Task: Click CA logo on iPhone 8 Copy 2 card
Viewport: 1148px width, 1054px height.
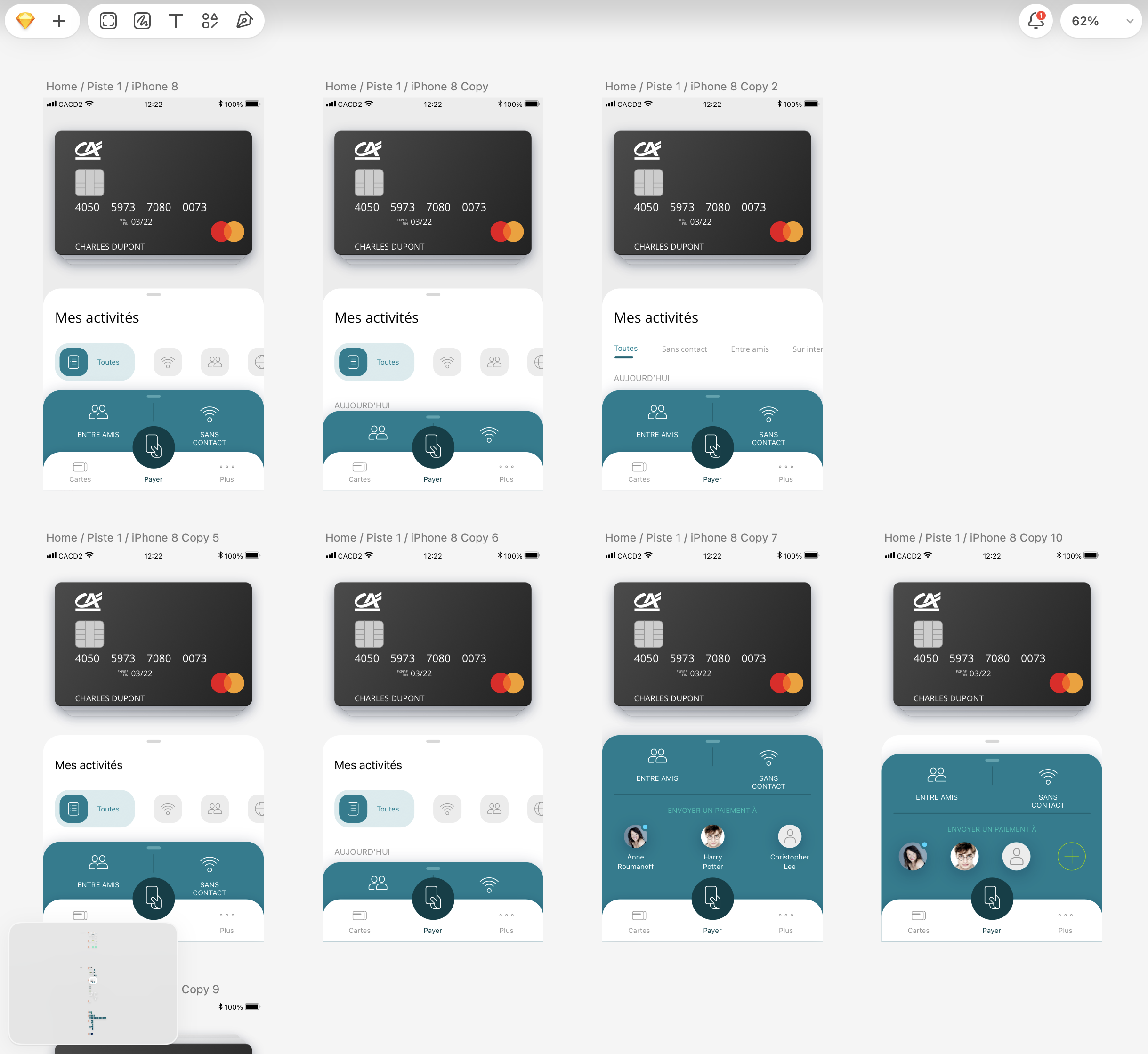Action: click(x=647, y=150)
